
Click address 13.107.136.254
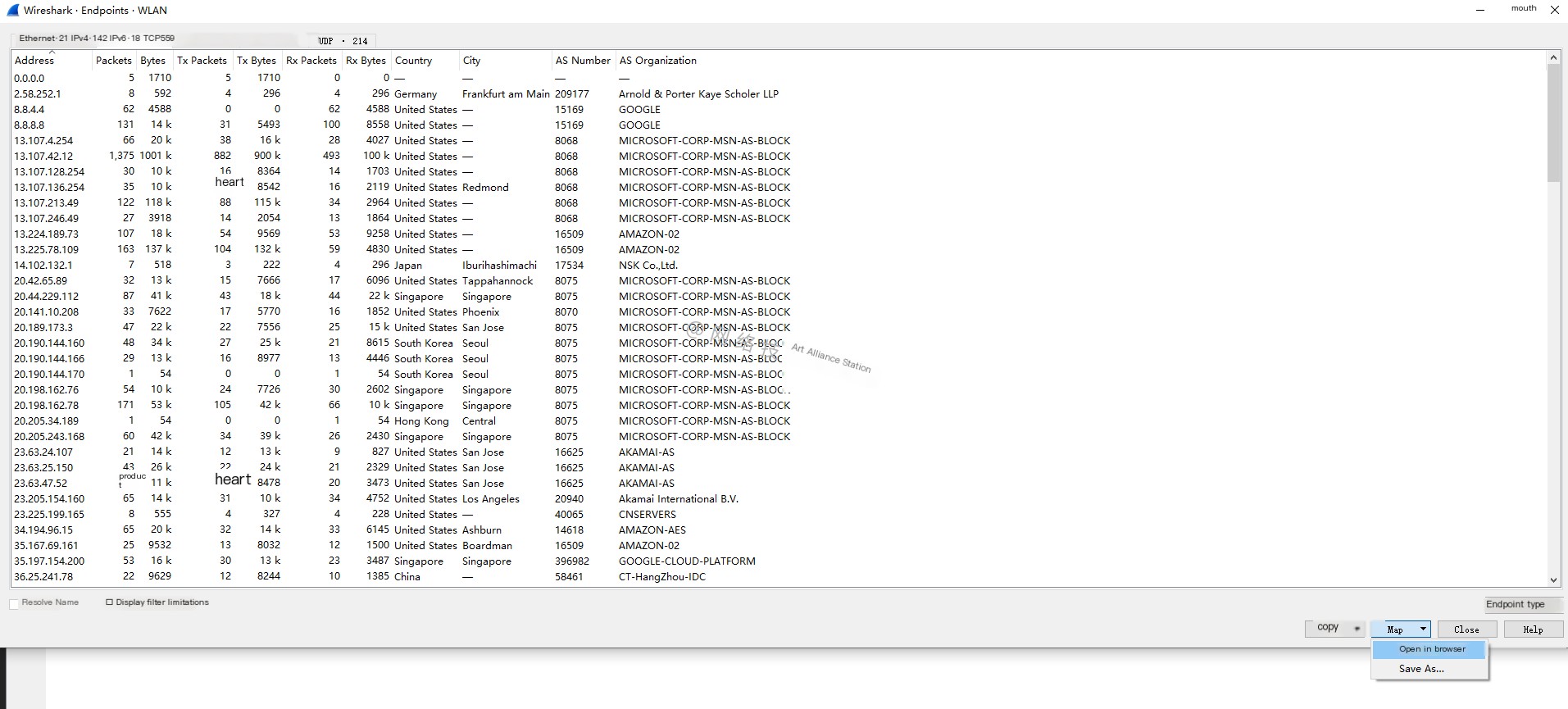click(x=49, y=187)
